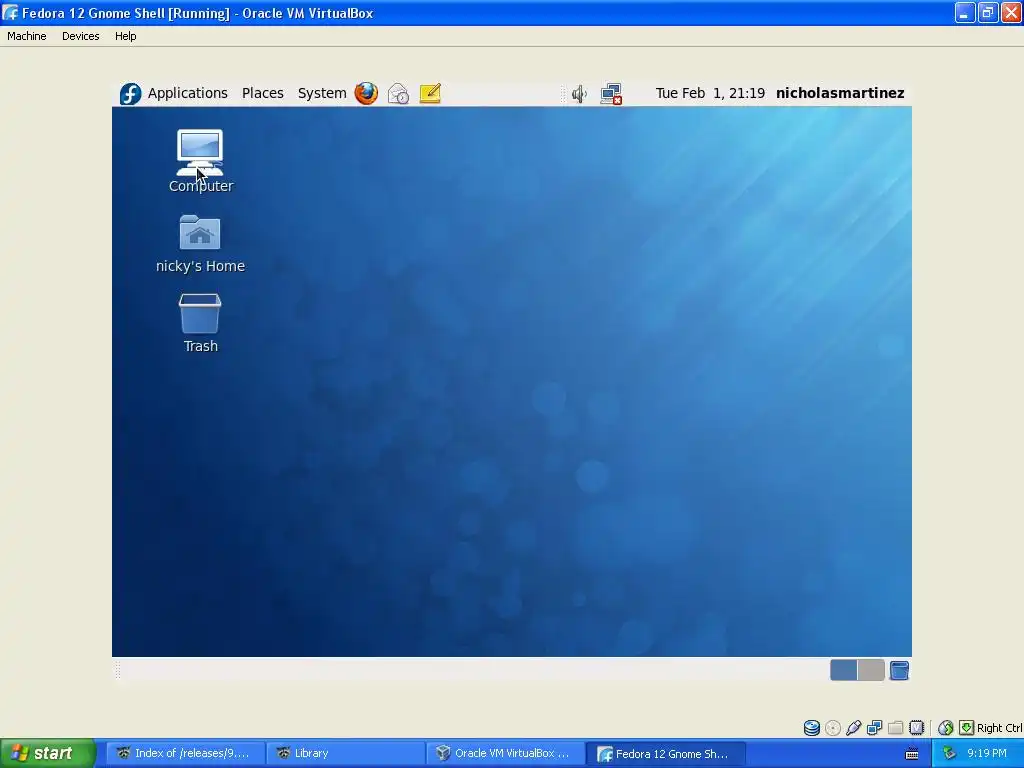
Task: Open the Fedora Applications menu
Action: pyautogui.click(x=187, y=93)
